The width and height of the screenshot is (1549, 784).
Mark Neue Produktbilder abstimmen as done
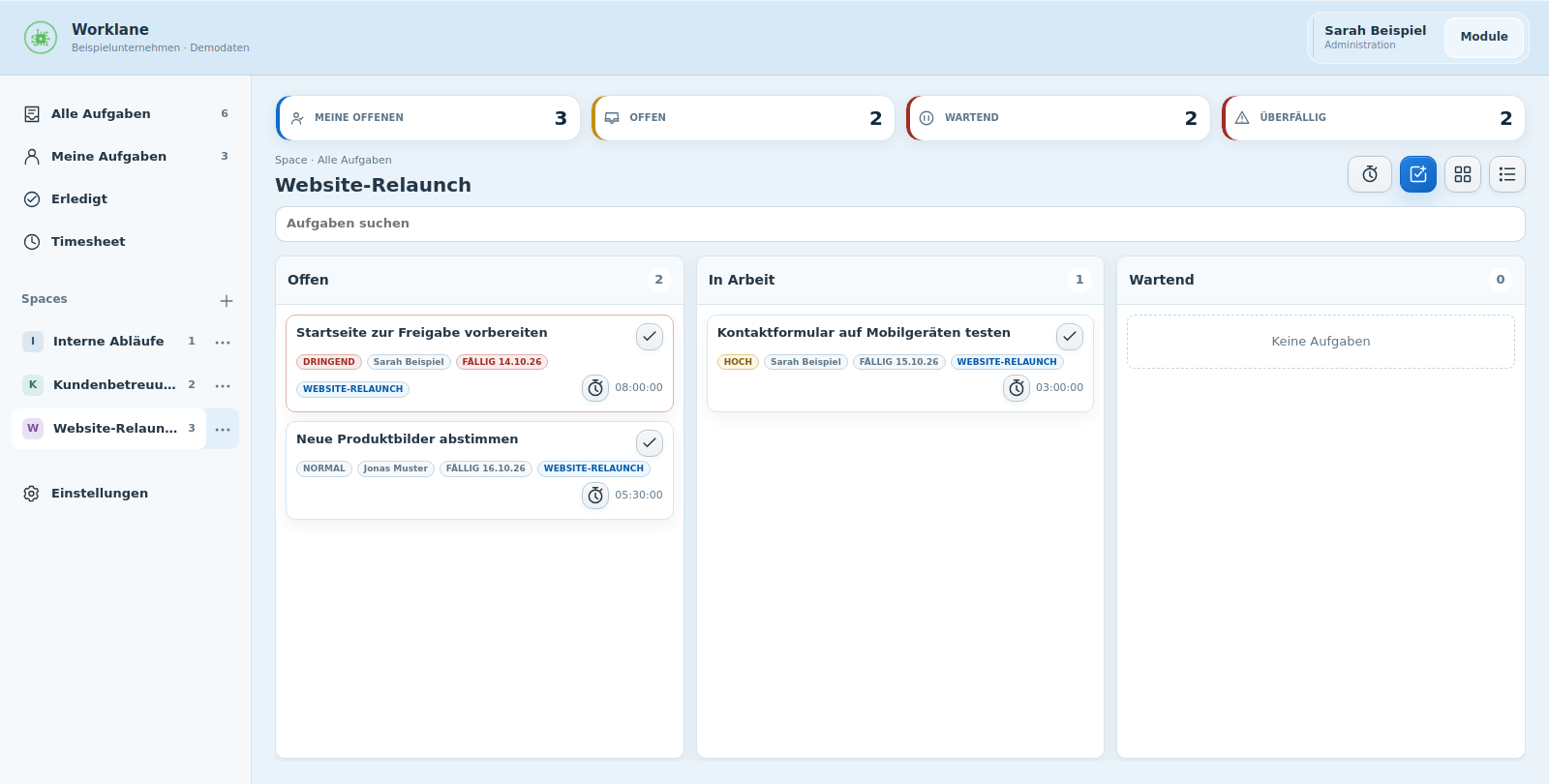[x=650, y=443]
